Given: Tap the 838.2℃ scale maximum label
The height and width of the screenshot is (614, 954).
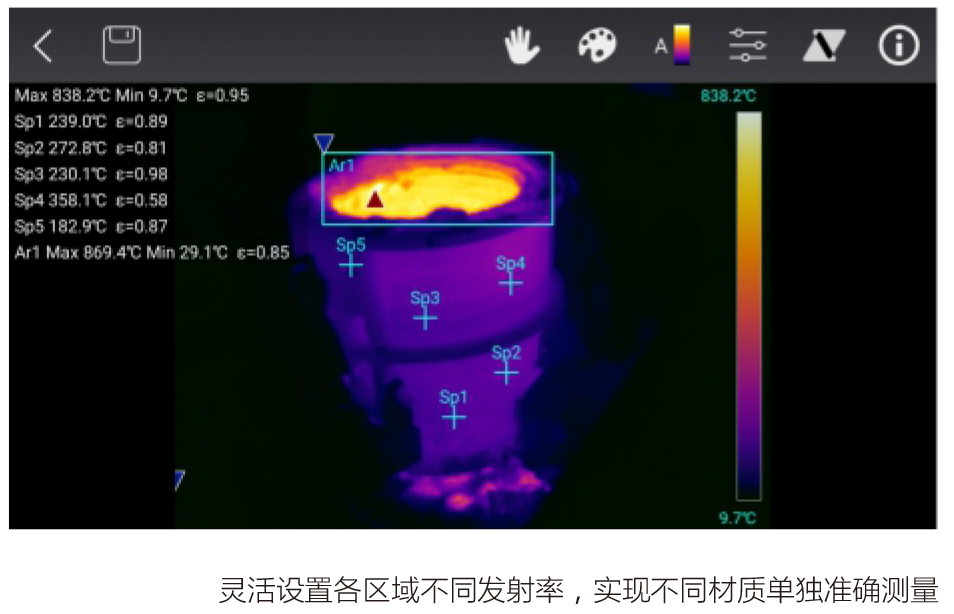Looking at the screenshot, I should (728, 96).
